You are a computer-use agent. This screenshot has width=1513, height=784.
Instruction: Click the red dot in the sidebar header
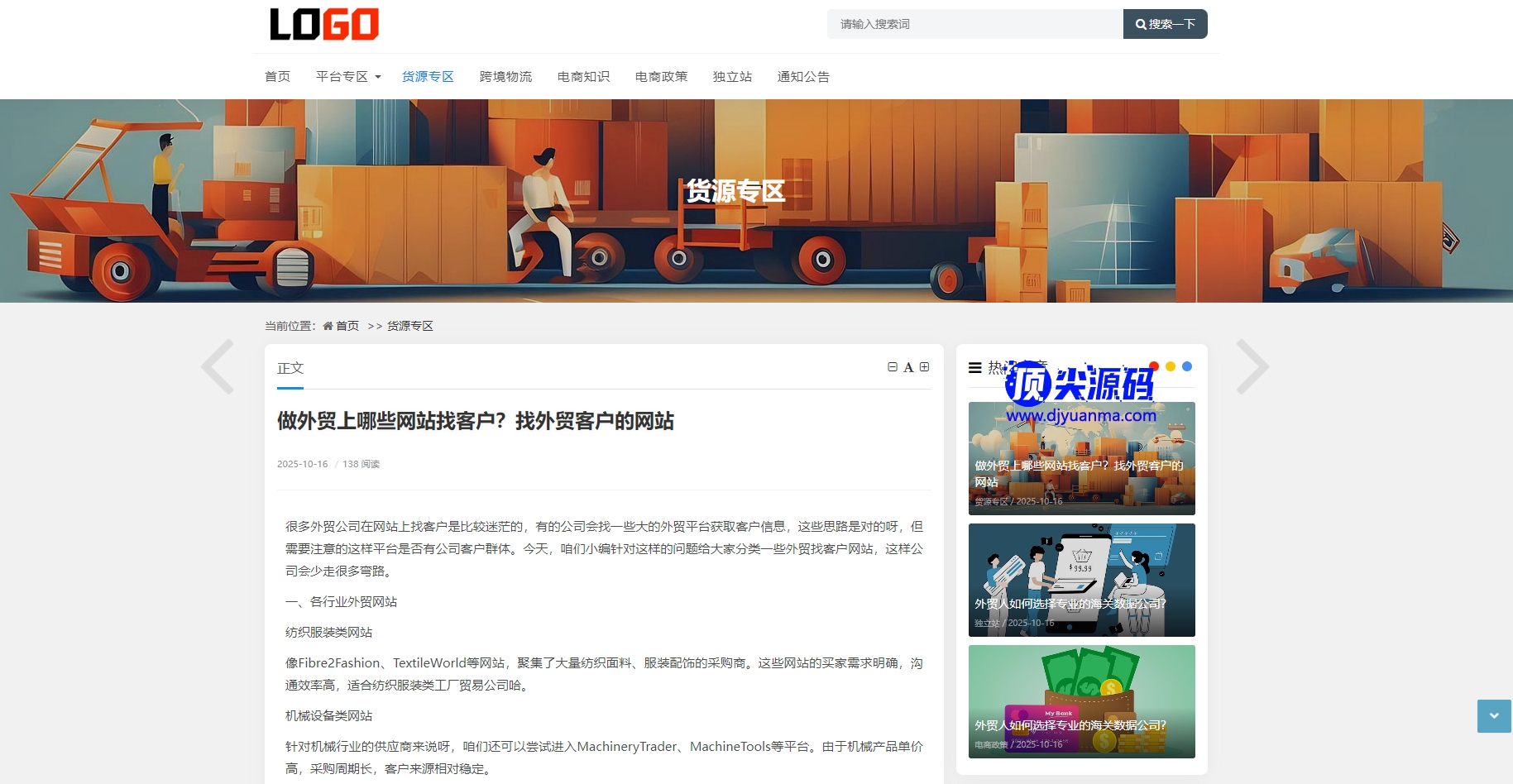click(1154, 366)
